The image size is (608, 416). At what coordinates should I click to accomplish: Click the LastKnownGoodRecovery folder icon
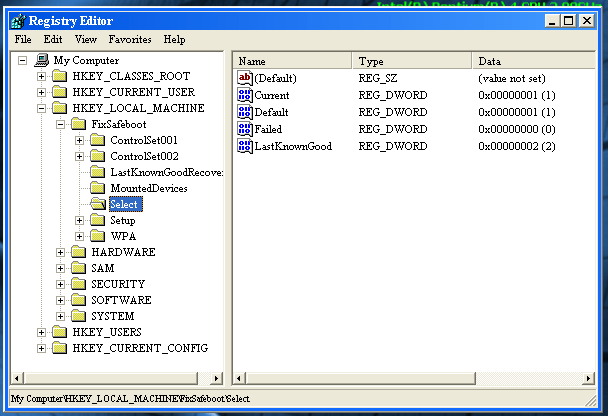pyautogui.click(x=98, y=172)
